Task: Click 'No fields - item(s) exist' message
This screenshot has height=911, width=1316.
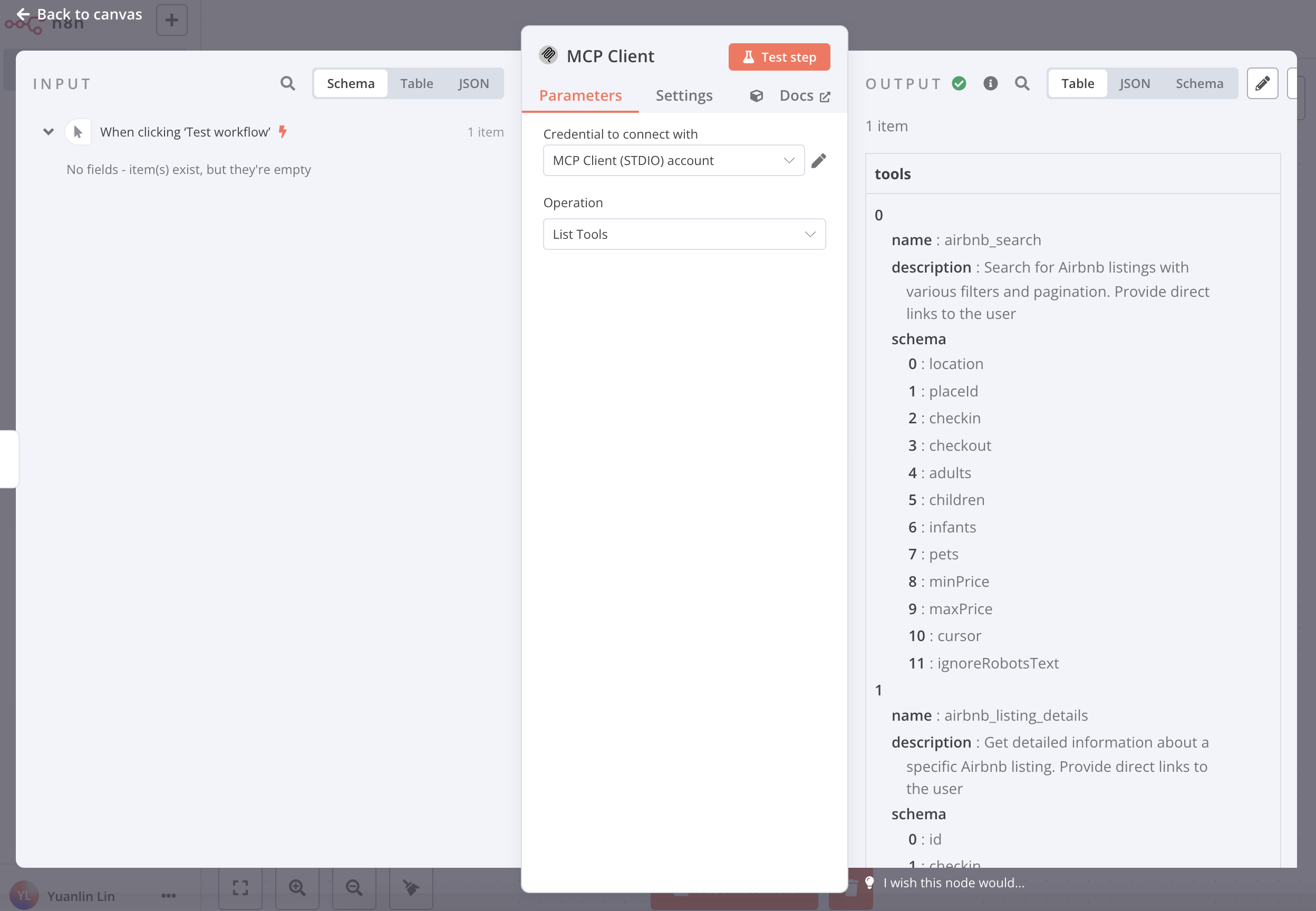Action: point(188,170)
